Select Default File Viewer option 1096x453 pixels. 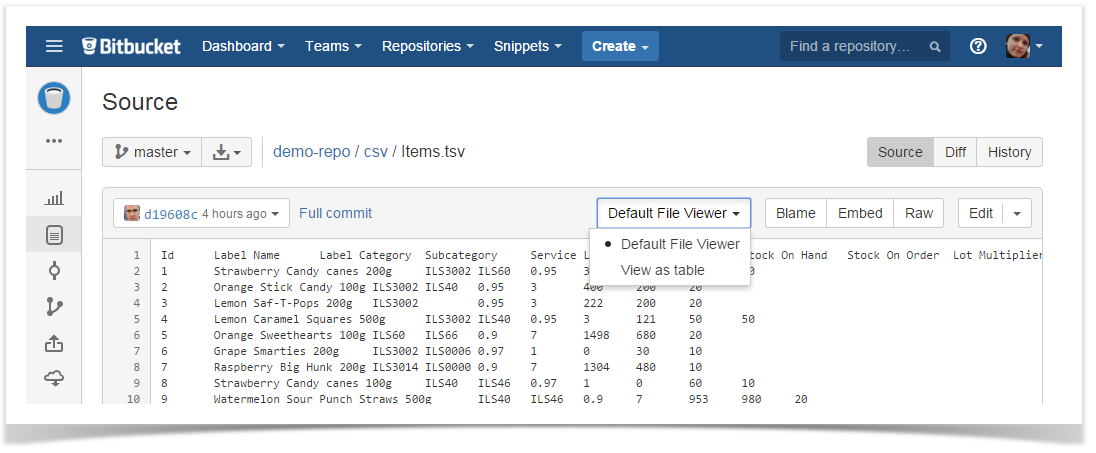(679, 244)
